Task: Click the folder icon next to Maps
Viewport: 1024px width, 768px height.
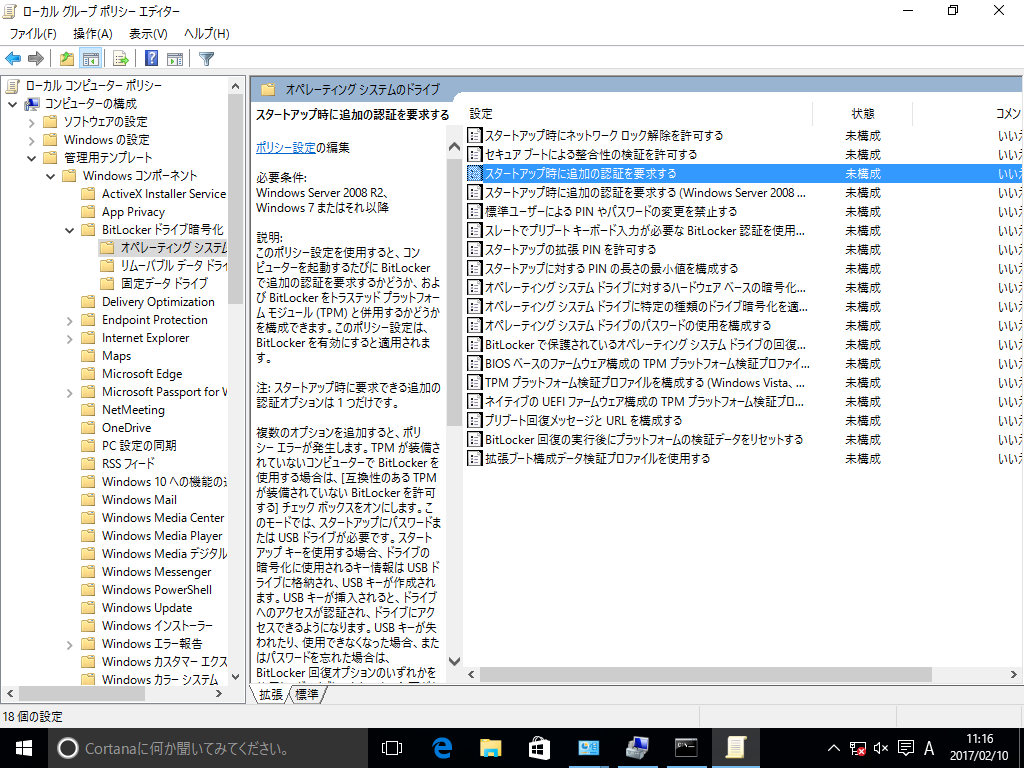Action: coord(88,356)
